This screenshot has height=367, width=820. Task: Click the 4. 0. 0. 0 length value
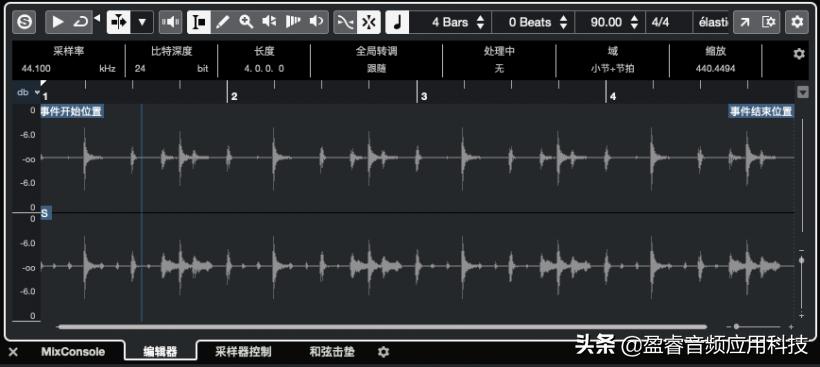pyautogui.click(x=264, y=68)
